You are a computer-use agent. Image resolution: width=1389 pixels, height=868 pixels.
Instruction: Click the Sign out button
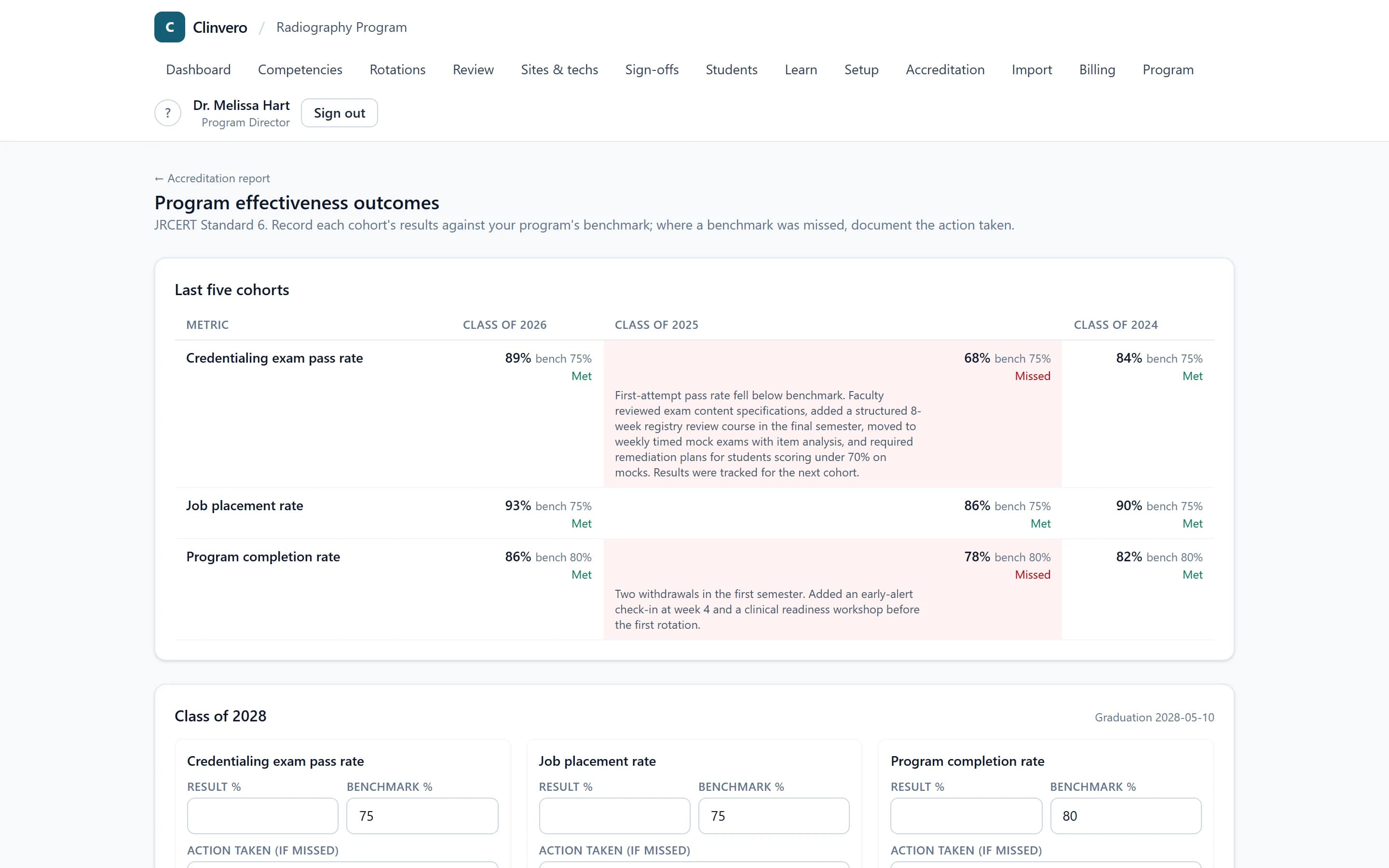[339, 113]
